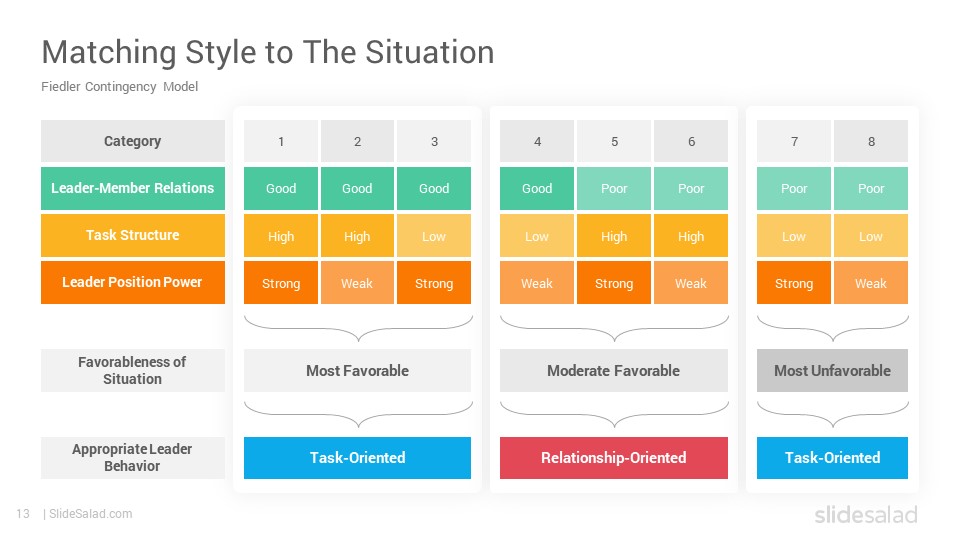Click the Leader-Member Relations green header
Viewport: 960px width, 540px height.
click(x=133, y=189)
